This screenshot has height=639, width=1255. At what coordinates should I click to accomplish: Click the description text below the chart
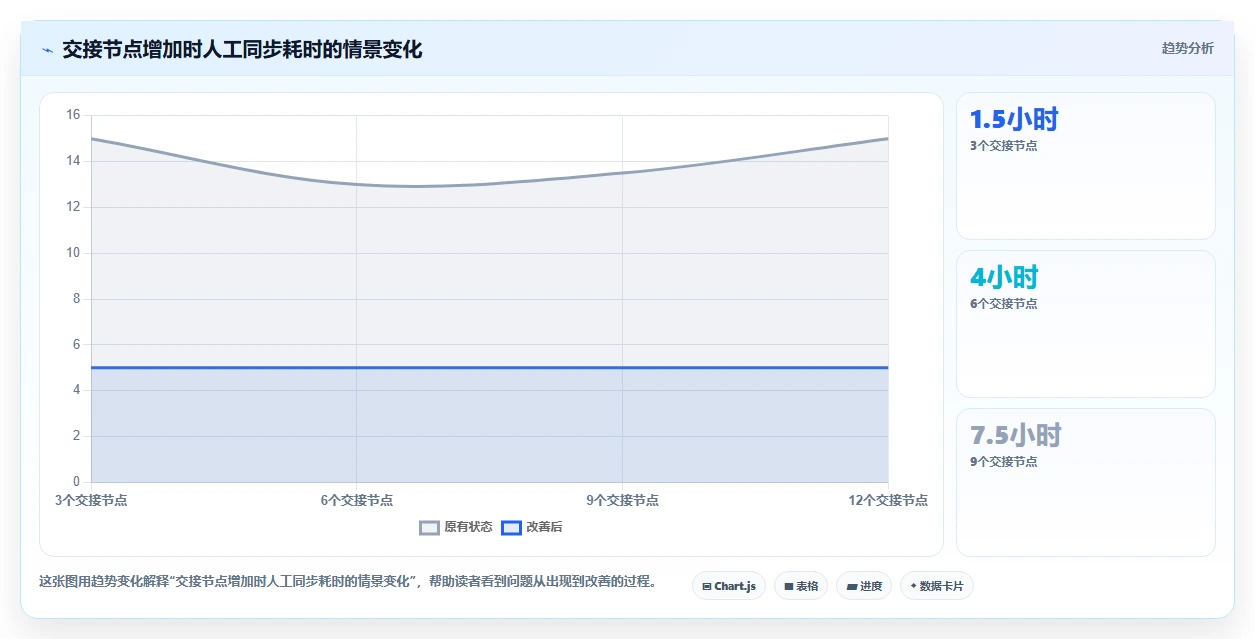pos(347,581)
